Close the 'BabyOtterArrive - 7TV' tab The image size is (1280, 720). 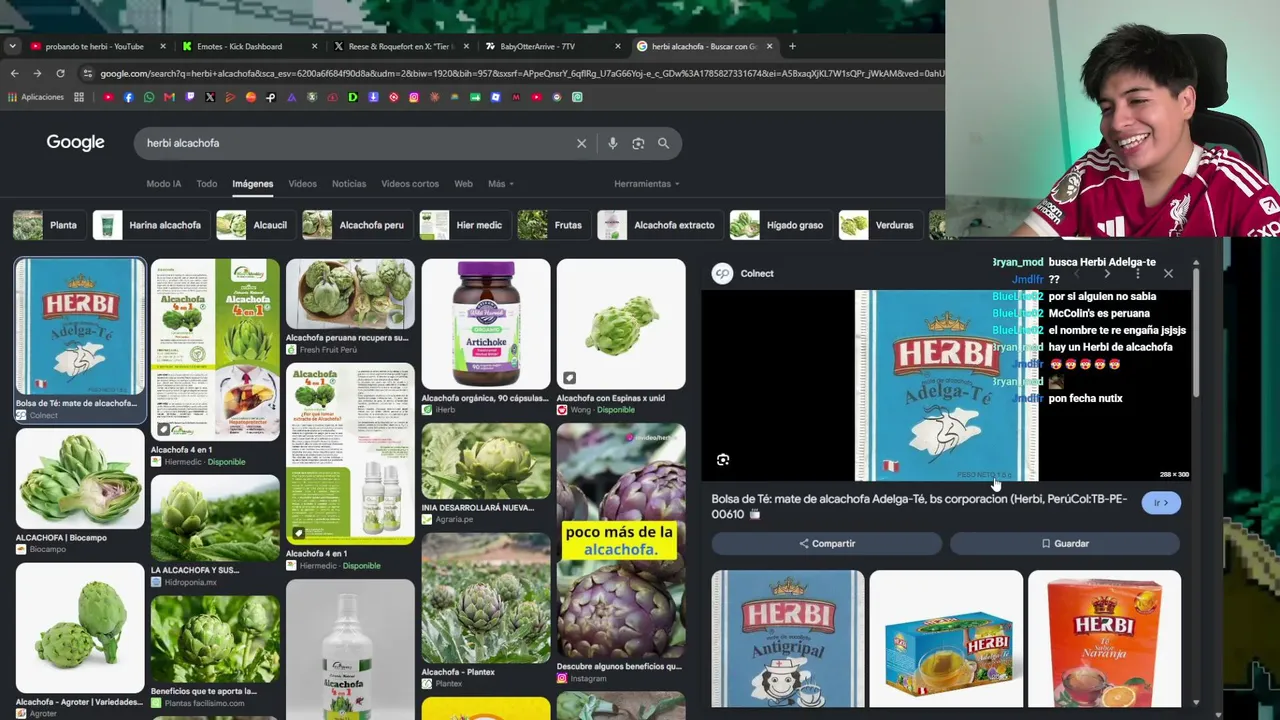(x=619, y=46)
